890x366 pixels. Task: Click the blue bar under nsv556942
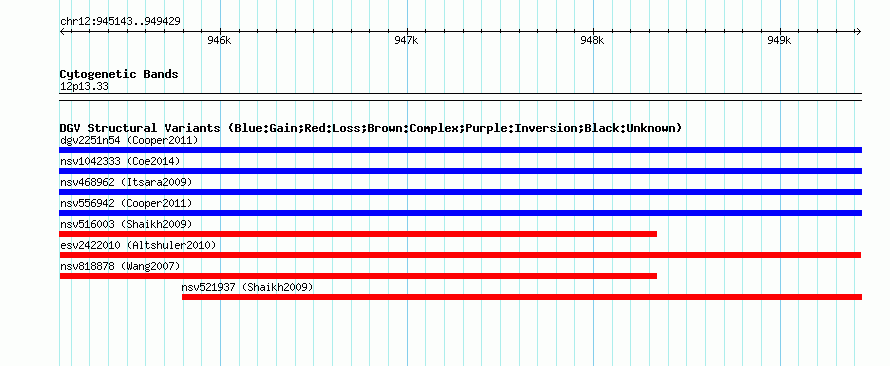460,213
